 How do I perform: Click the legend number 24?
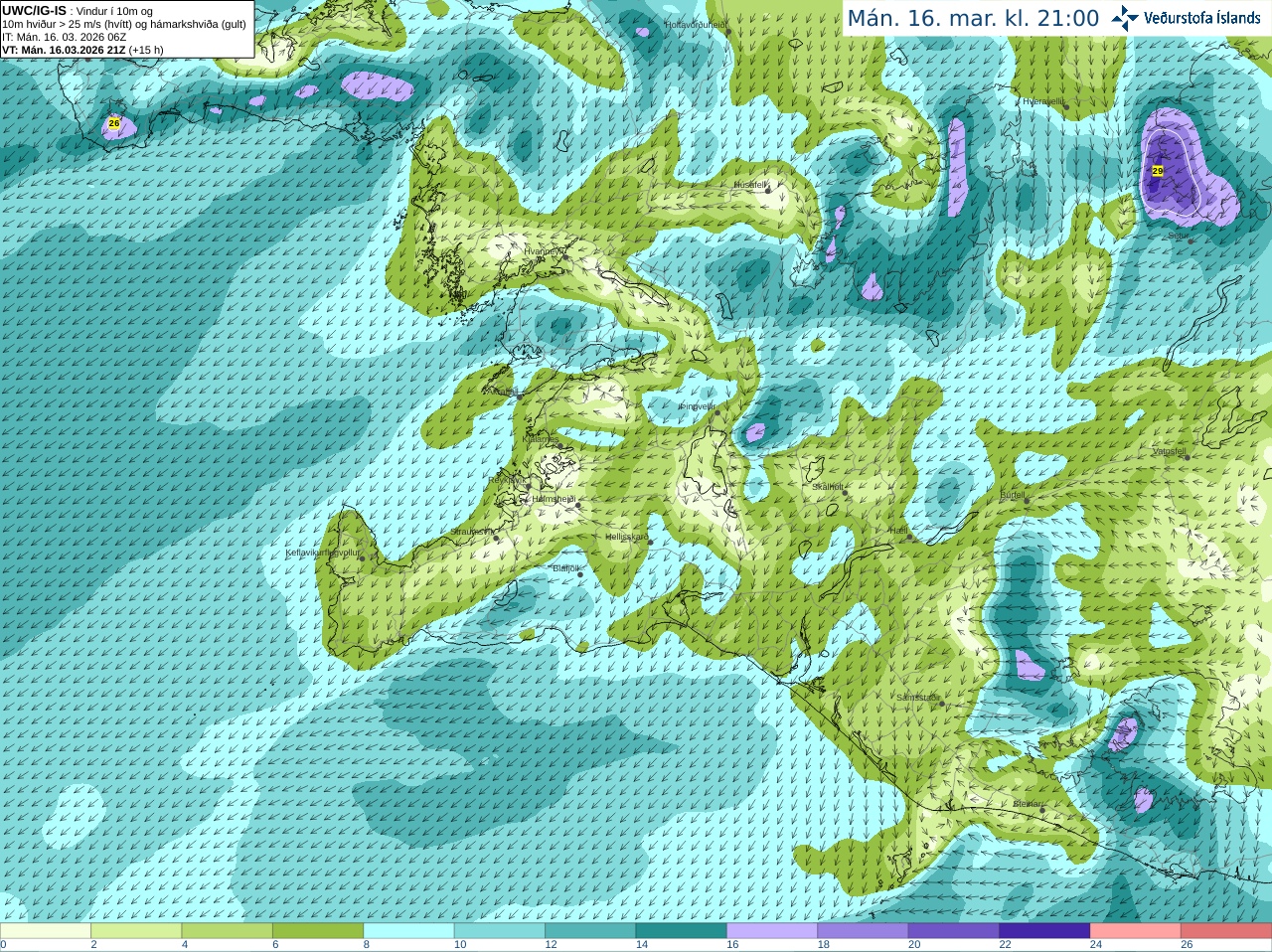point(1096,944)
